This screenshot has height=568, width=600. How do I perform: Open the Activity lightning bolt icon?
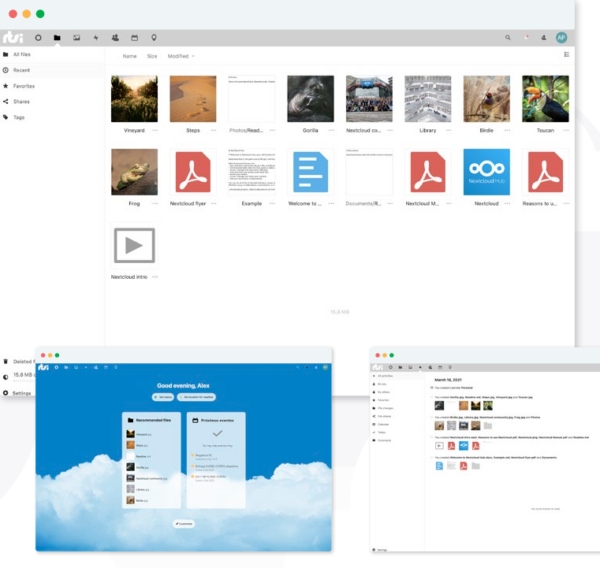(x=96, y=37)
